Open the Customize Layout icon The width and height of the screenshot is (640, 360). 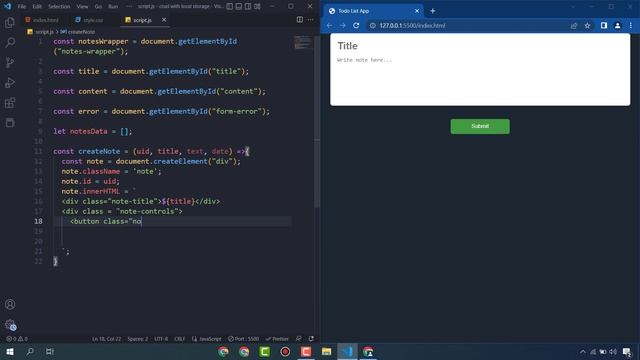257,6
